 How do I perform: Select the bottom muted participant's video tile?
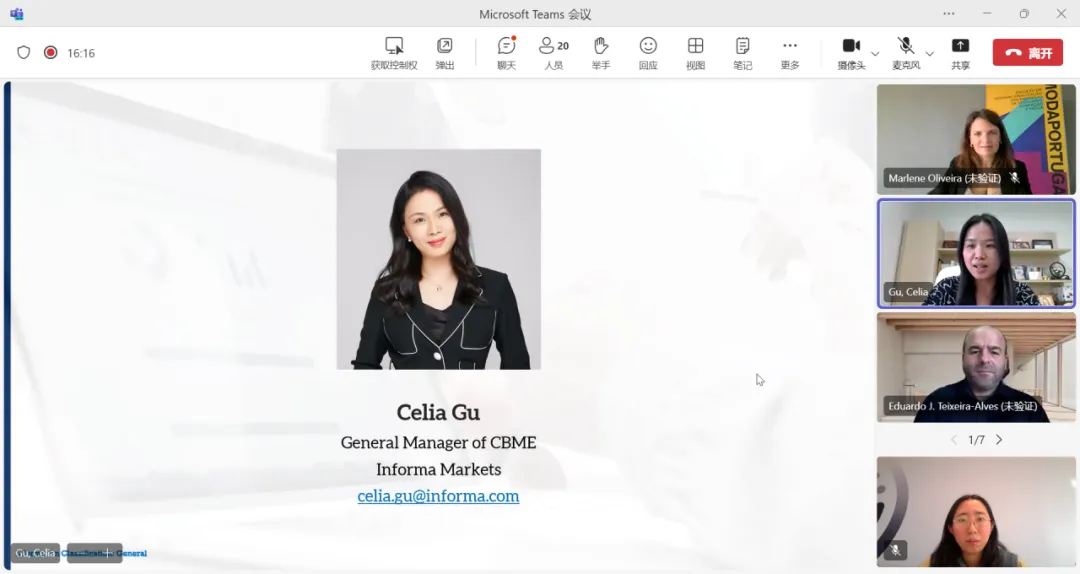pyautogui.click(x=976, y=512)
